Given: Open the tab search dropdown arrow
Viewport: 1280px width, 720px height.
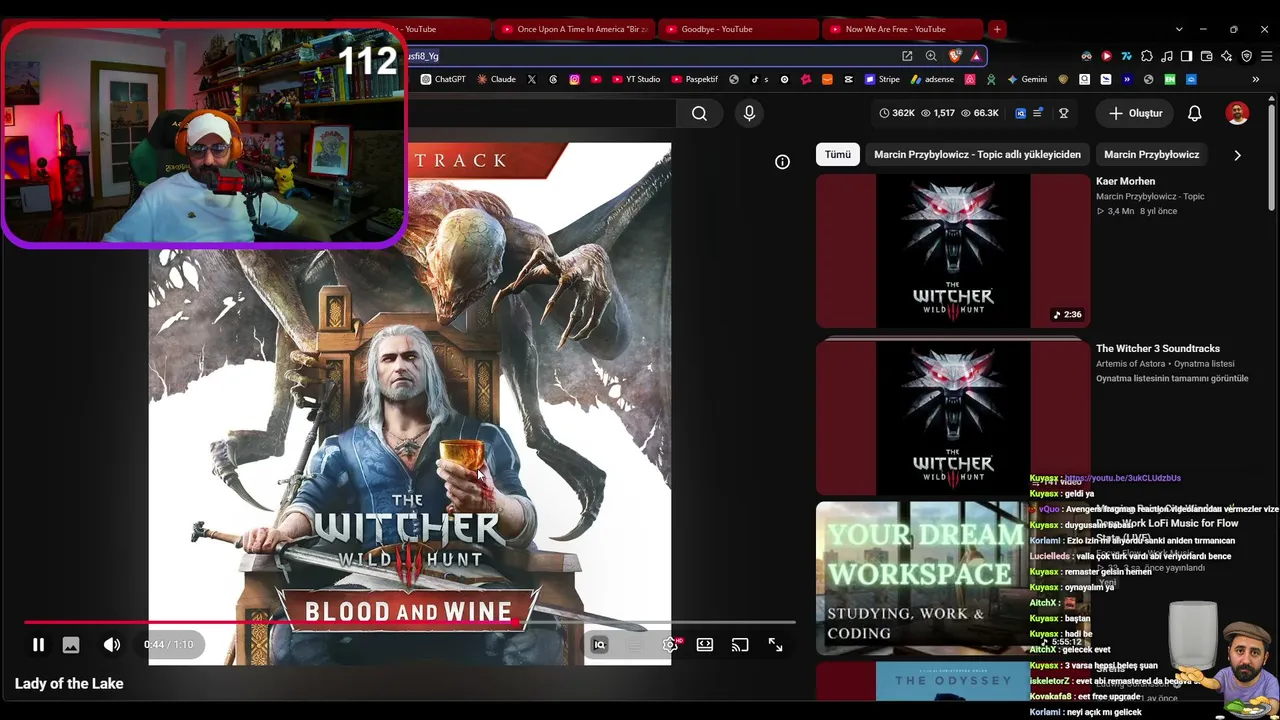Looking at the screenshot, I should (x=1179, y=29).
